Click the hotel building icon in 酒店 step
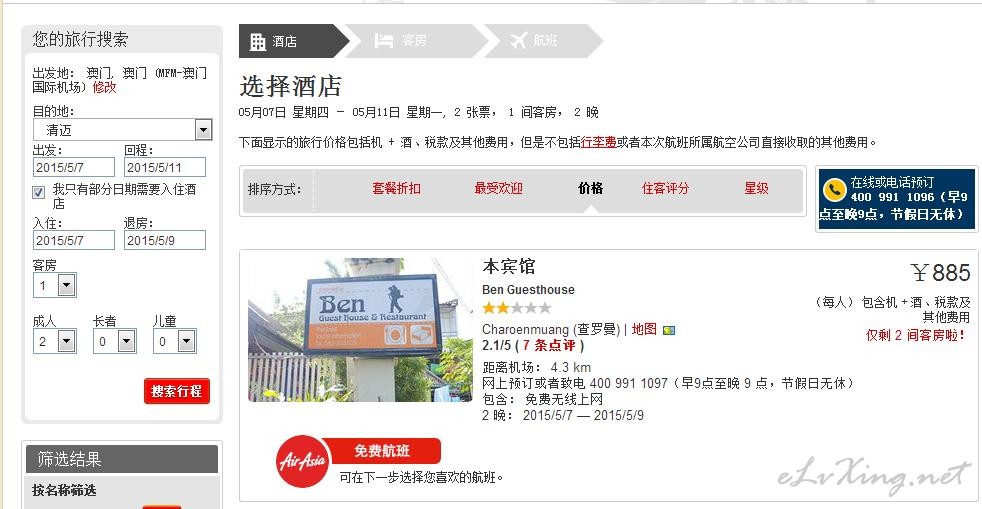 (x=257, y=41)
